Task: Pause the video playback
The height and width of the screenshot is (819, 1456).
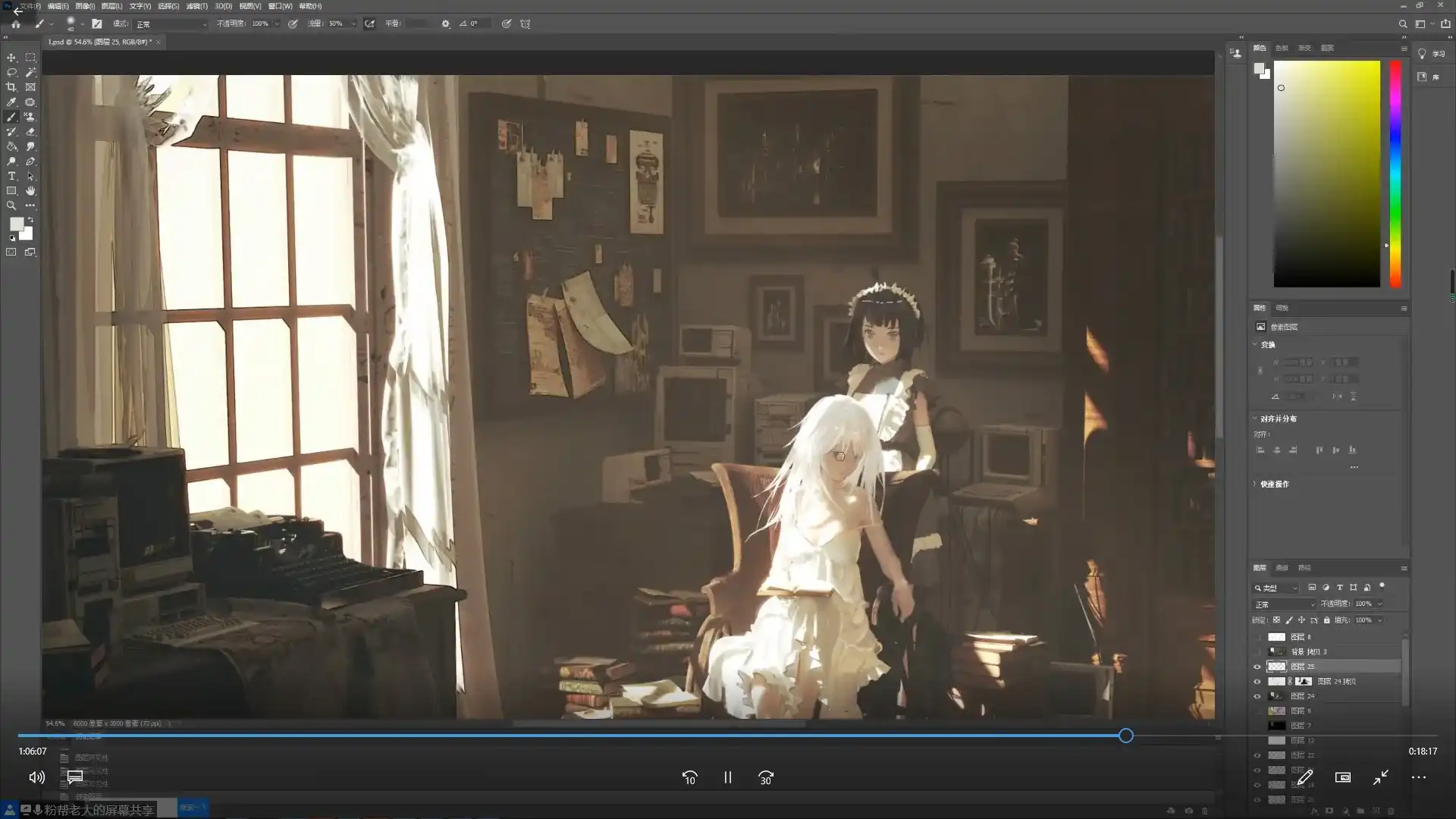Action: (727, 778)
